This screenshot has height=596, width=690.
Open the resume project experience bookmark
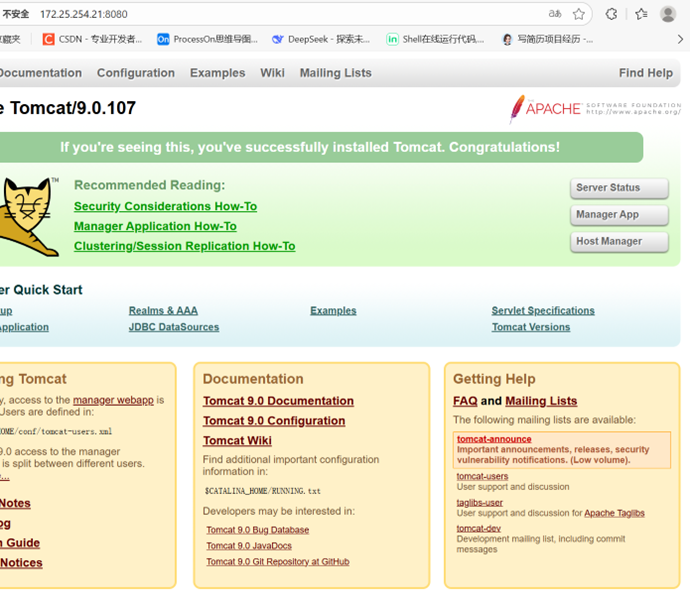point(548,39)
